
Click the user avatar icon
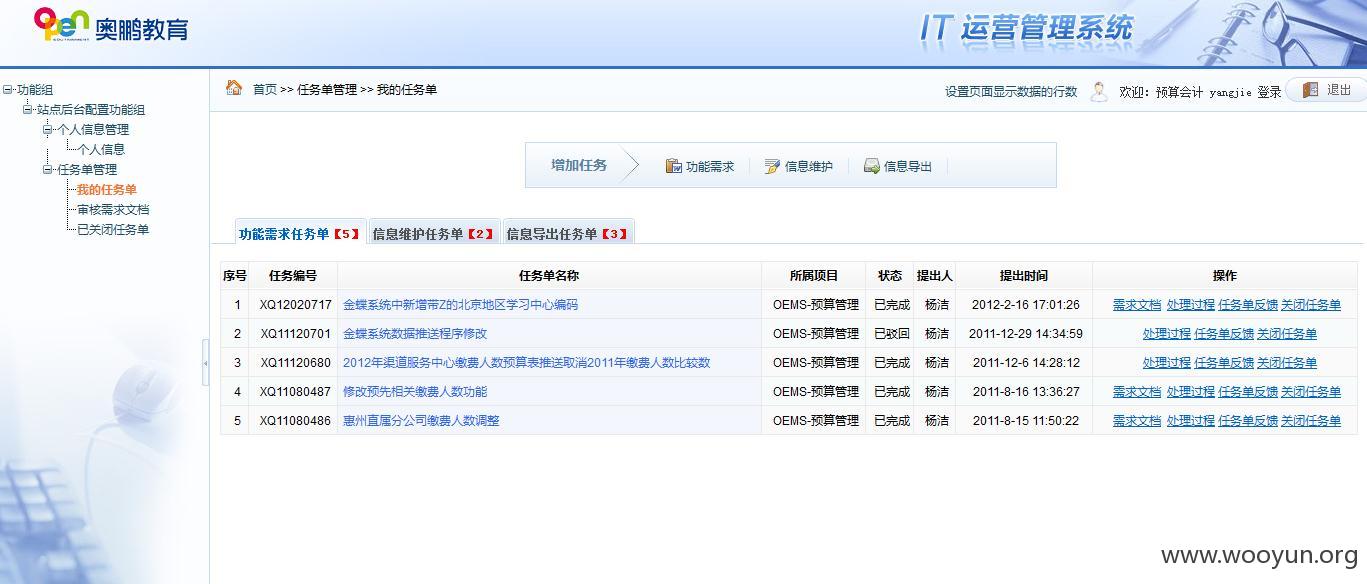[x=1098, y=91]
